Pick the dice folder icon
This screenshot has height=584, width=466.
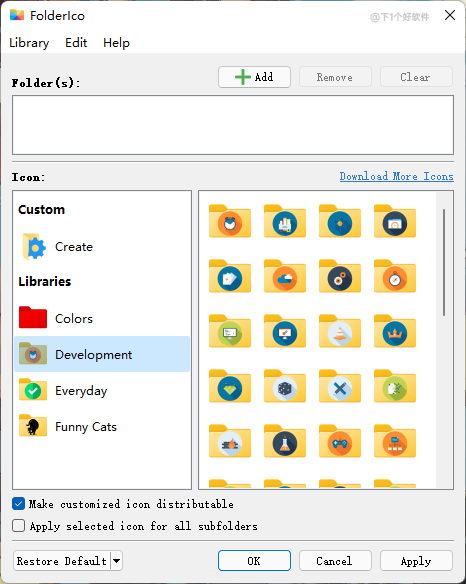pyautogui.click(x=285, y=386)
